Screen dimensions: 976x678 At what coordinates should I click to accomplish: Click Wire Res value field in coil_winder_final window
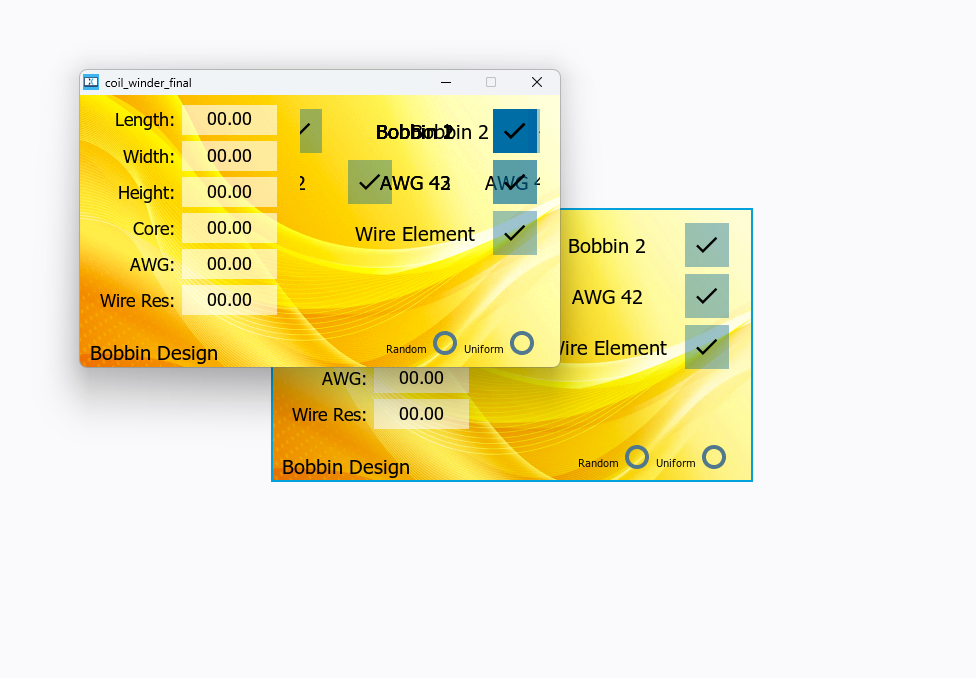coord(229,300)
